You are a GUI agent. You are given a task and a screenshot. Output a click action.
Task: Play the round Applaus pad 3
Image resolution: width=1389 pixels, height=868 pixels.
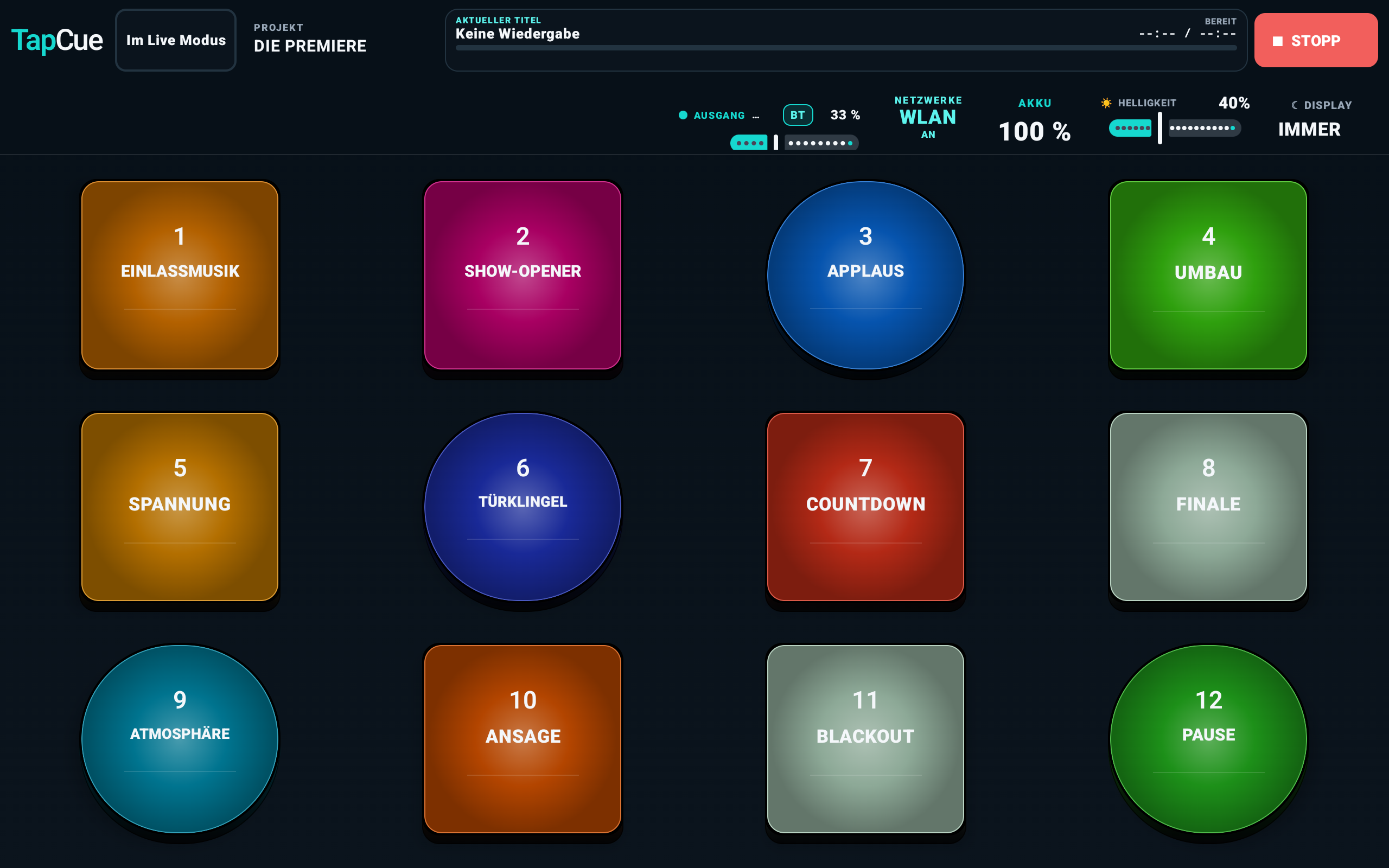tap(865, 275)
